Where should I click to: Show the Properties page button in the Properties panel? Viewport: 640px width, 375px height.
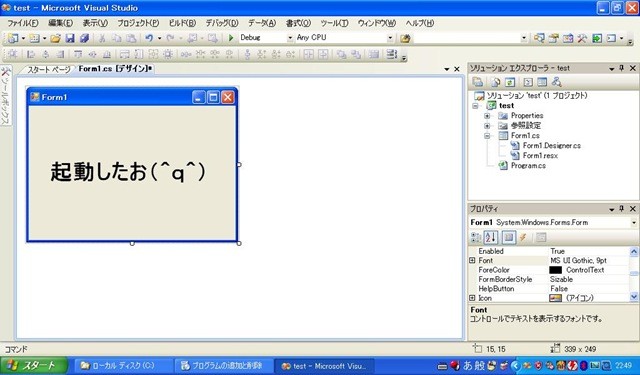(509, 237)
